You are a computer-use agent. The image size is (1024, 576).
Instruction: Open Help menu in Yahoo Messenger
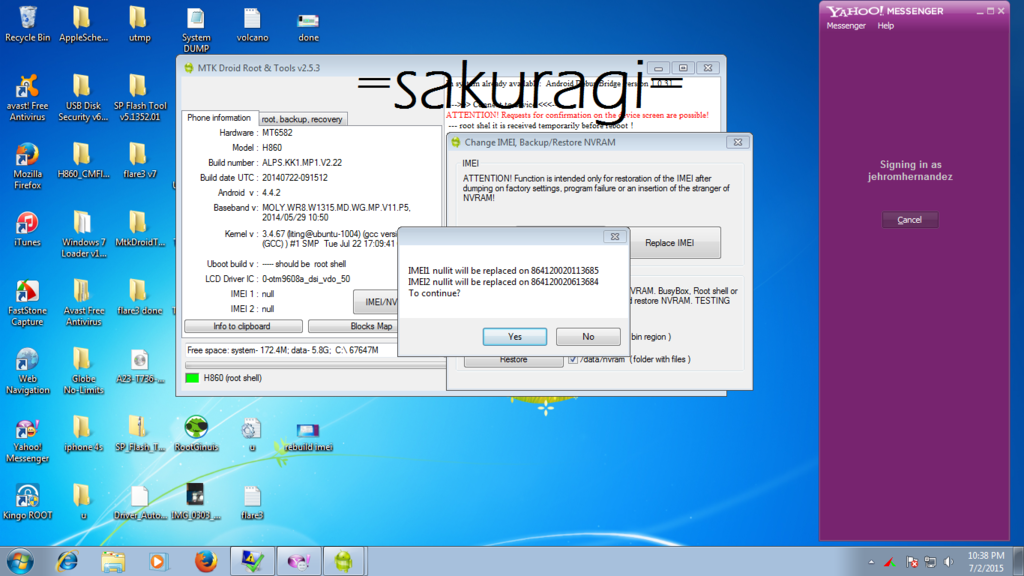pyautogui.click(x=885, y=26)
